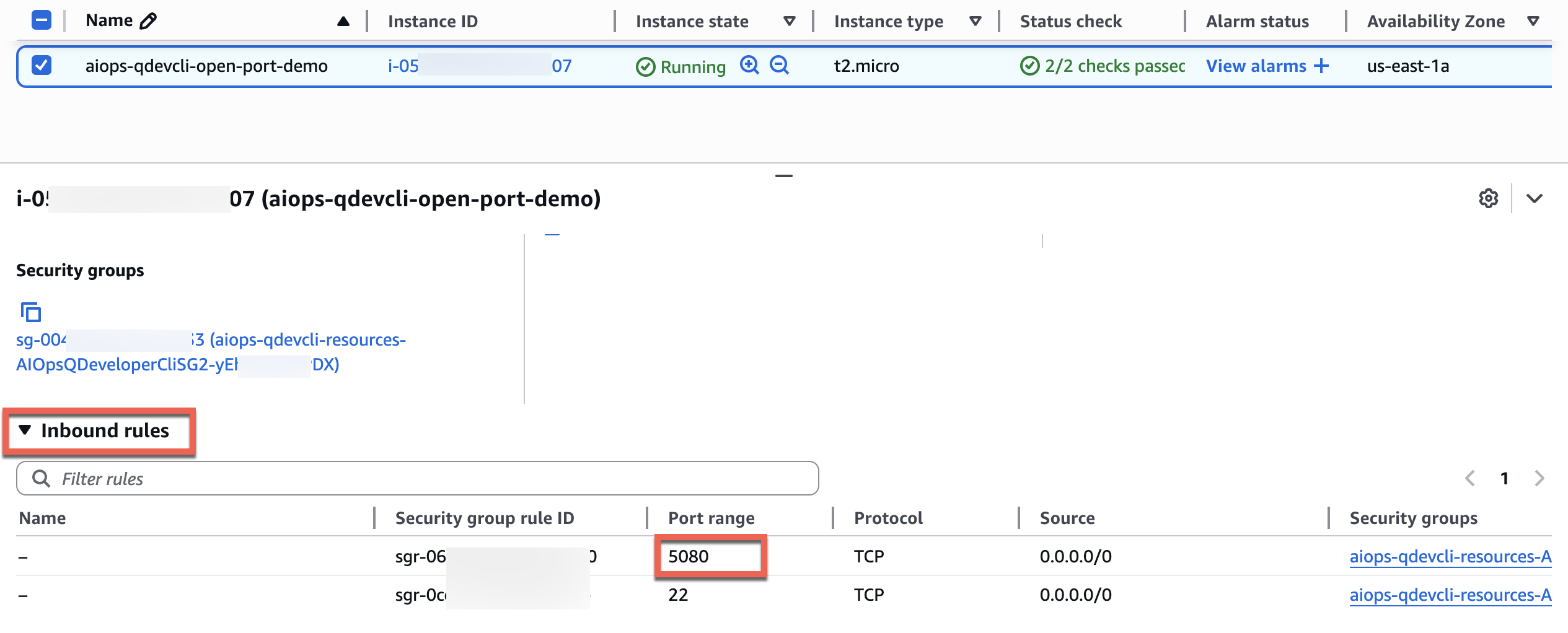This screenshot has height=633, width=1568.
Task: Click the details panel resize handle
Action: (784, 176)
